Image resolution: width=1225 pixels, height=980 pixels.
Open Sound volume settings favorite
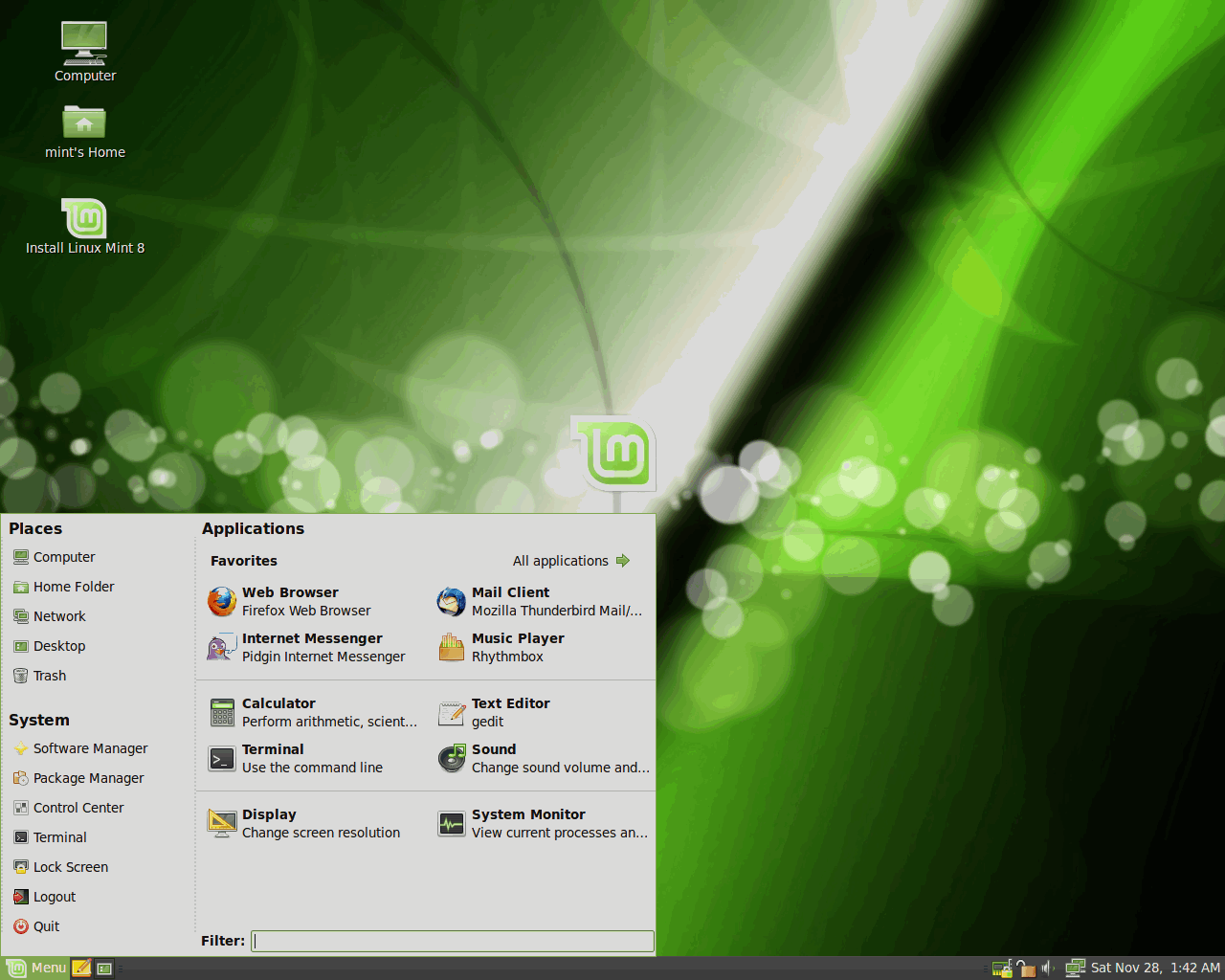point(543,758)
